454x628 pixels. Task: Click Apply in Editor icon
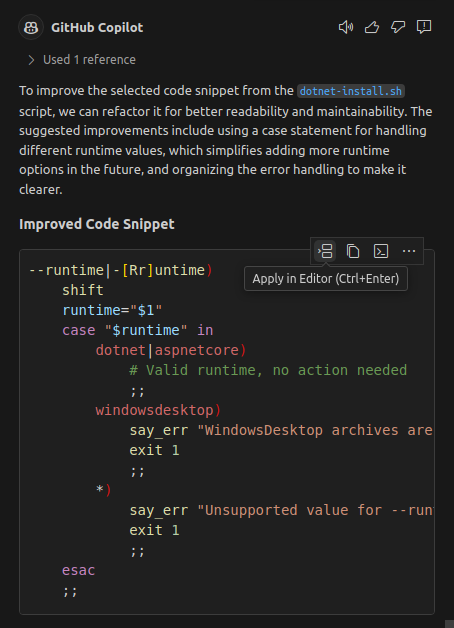(325, 251)
